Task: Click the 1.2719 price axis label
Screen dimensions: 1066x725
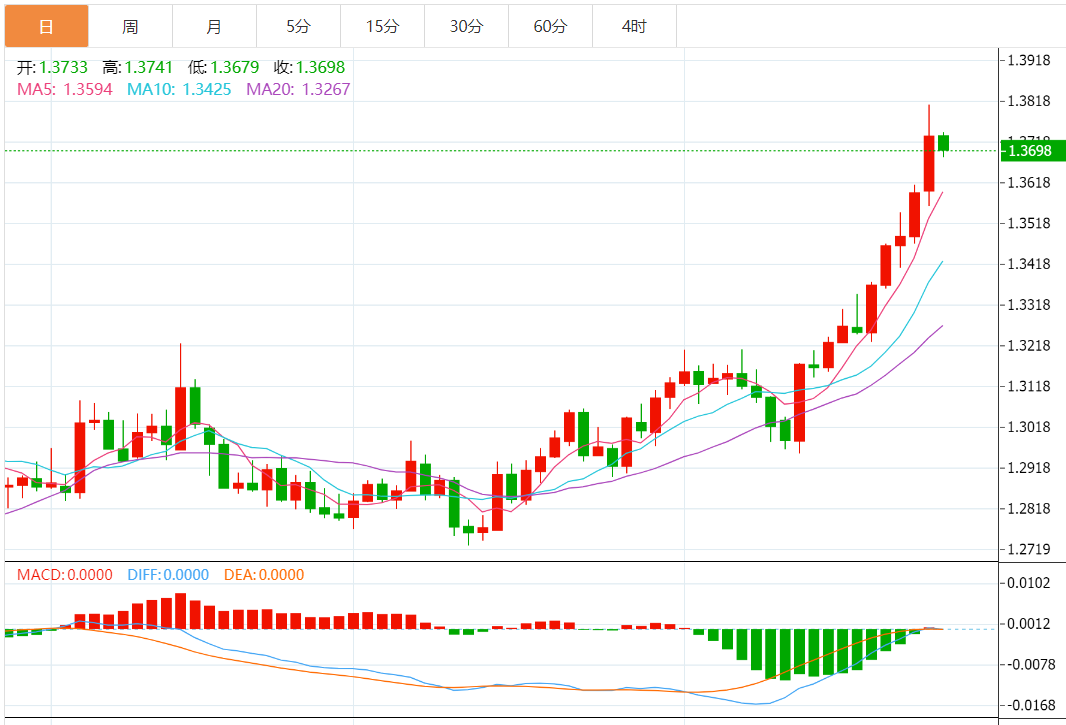Action: [1029, 549]
